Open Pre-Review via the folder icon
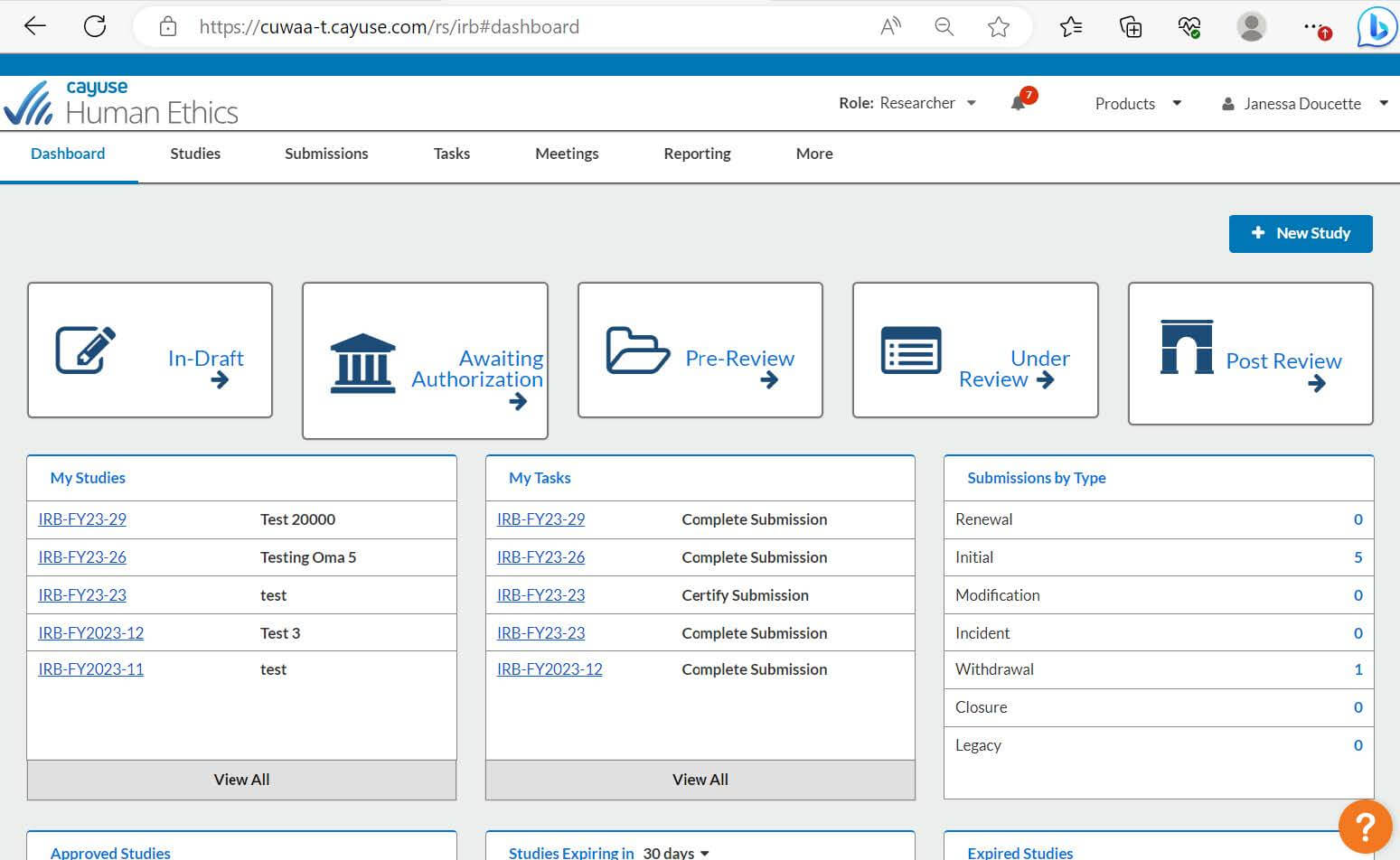Image resolution: width=1400 pixels, height=860 pixels. (636, 351)
